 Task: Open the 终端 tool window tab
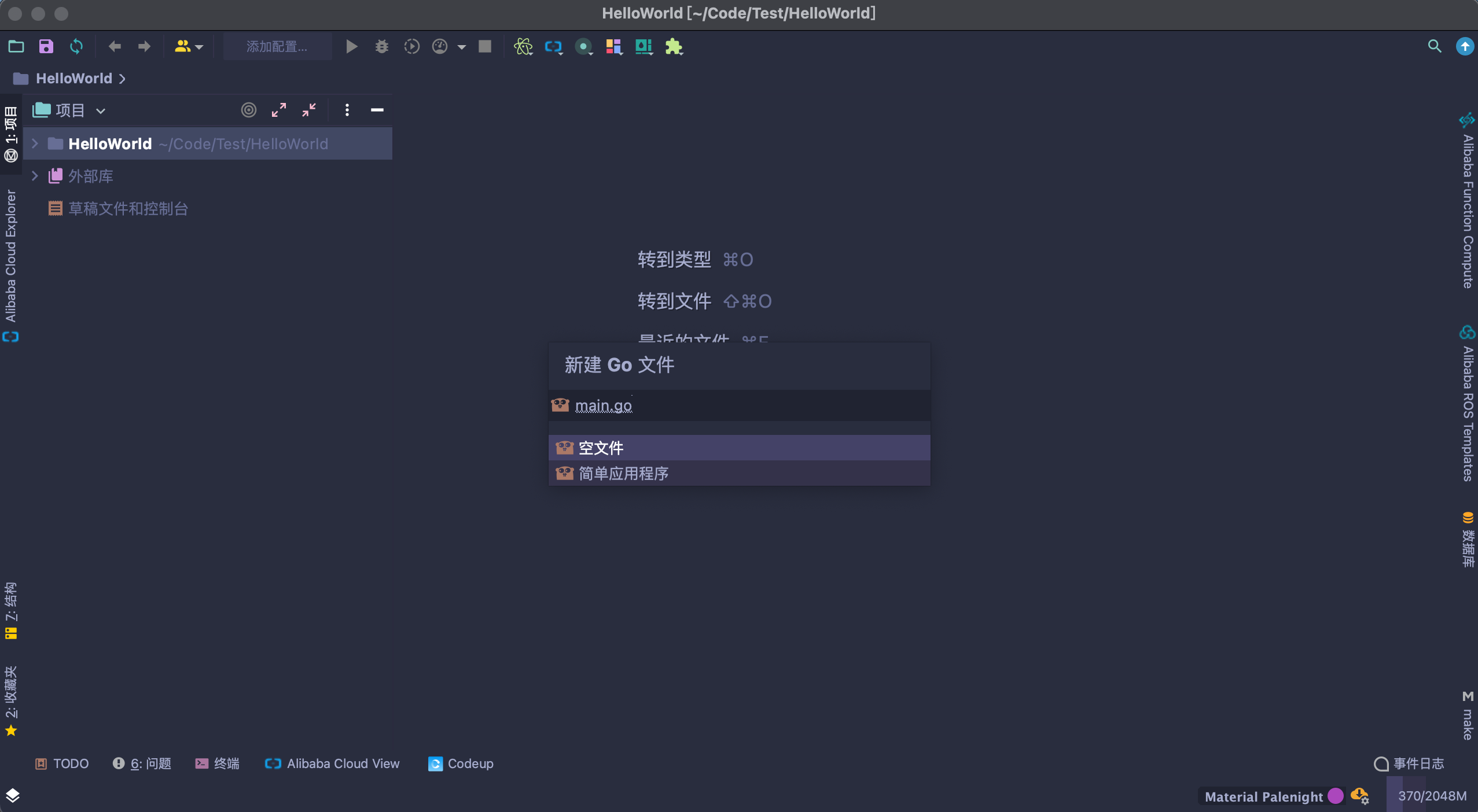coord(218,763)
